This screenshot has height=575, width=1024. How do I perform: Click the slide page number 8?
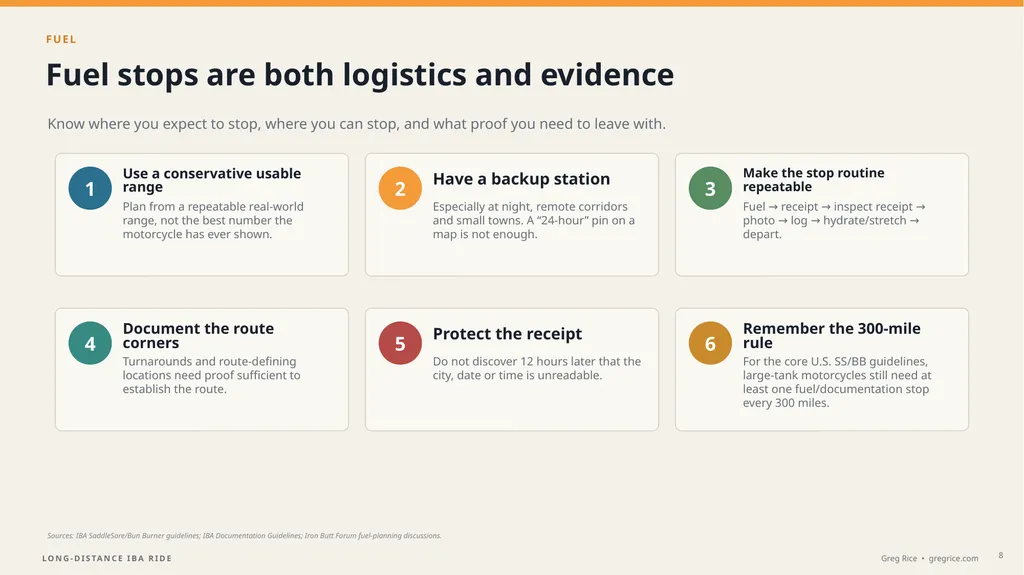pos(1000,555)
